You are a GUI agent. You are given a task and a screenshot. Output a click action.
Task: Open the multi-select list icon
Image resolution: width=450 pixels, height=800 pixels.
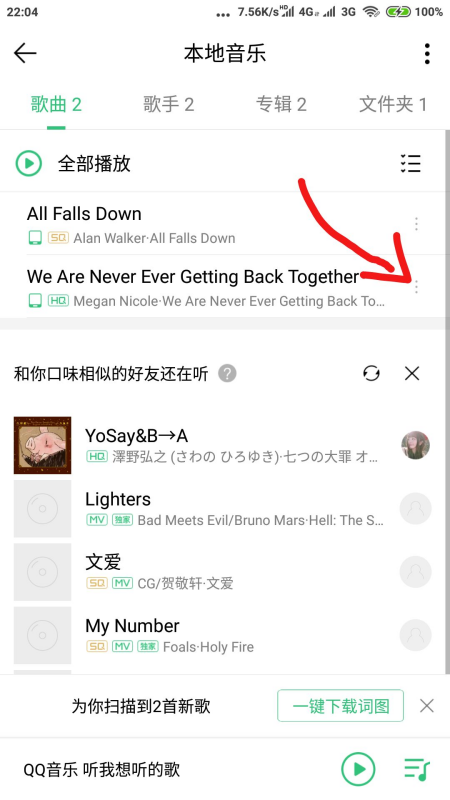tap(410, 164)
